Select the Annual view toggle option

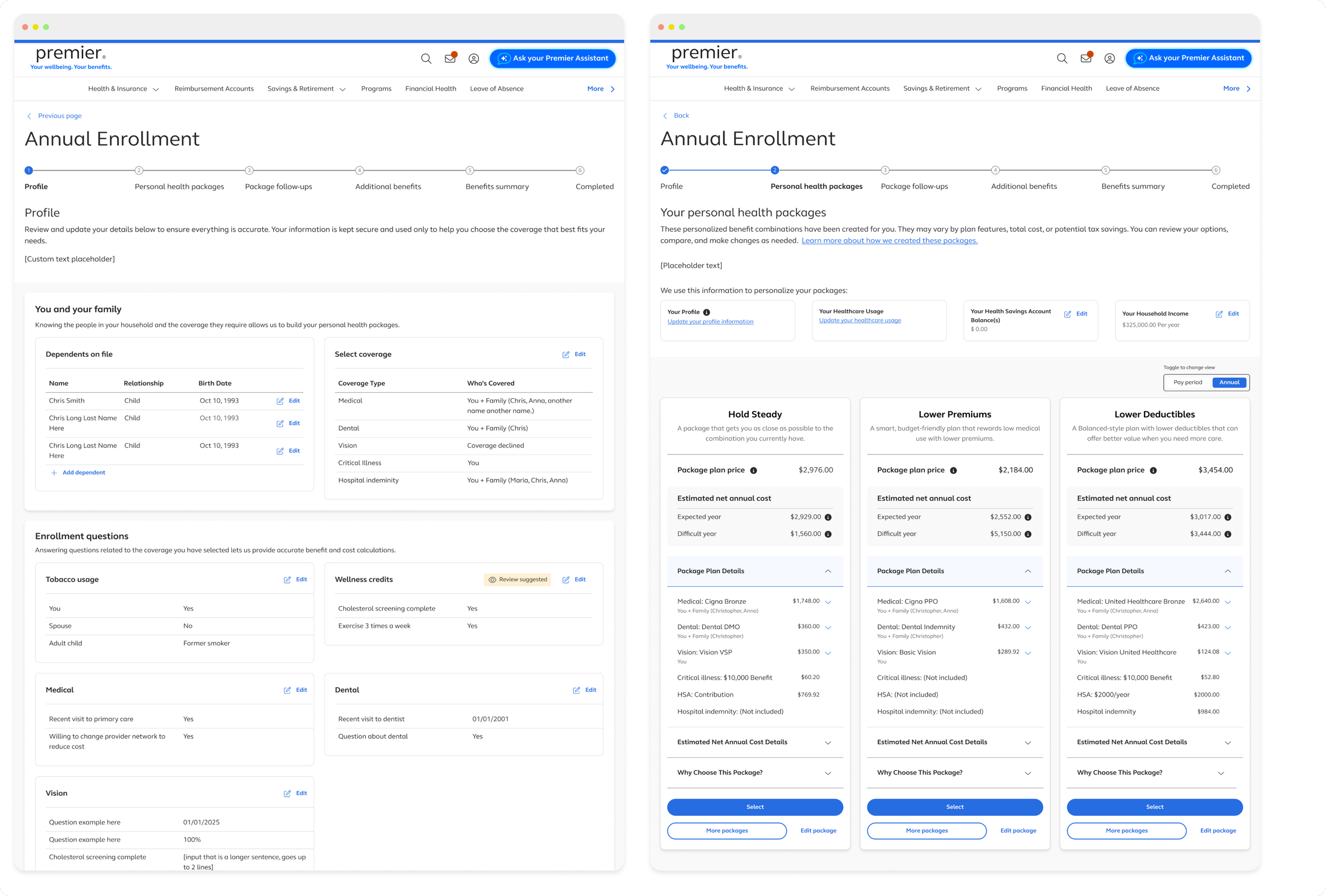(1229, 383)
